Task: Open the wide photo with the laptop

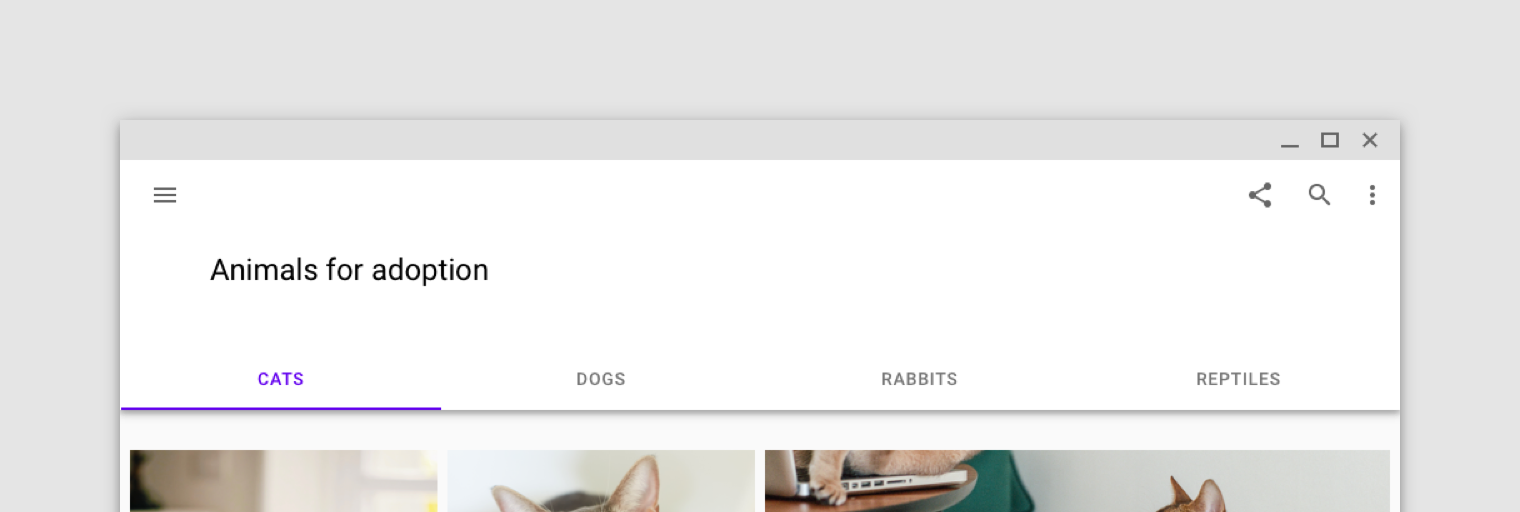Action: click(x=1077, y=481)
